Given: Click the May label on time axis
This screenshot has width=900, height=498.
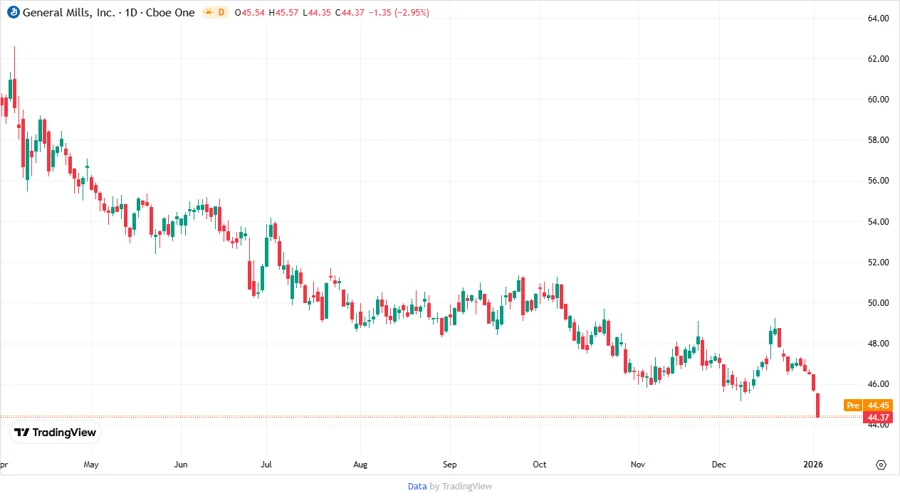Looking at the screenshot, I should (91, 465).
